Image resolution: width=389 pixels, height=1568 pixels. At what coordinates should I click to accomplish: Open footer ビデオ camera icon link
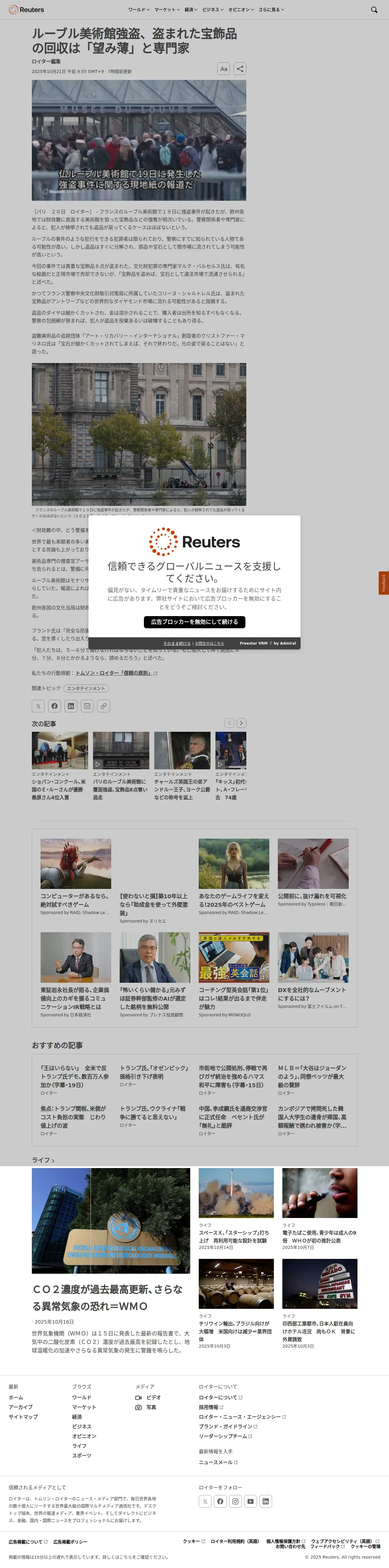tap(148, 1398)
